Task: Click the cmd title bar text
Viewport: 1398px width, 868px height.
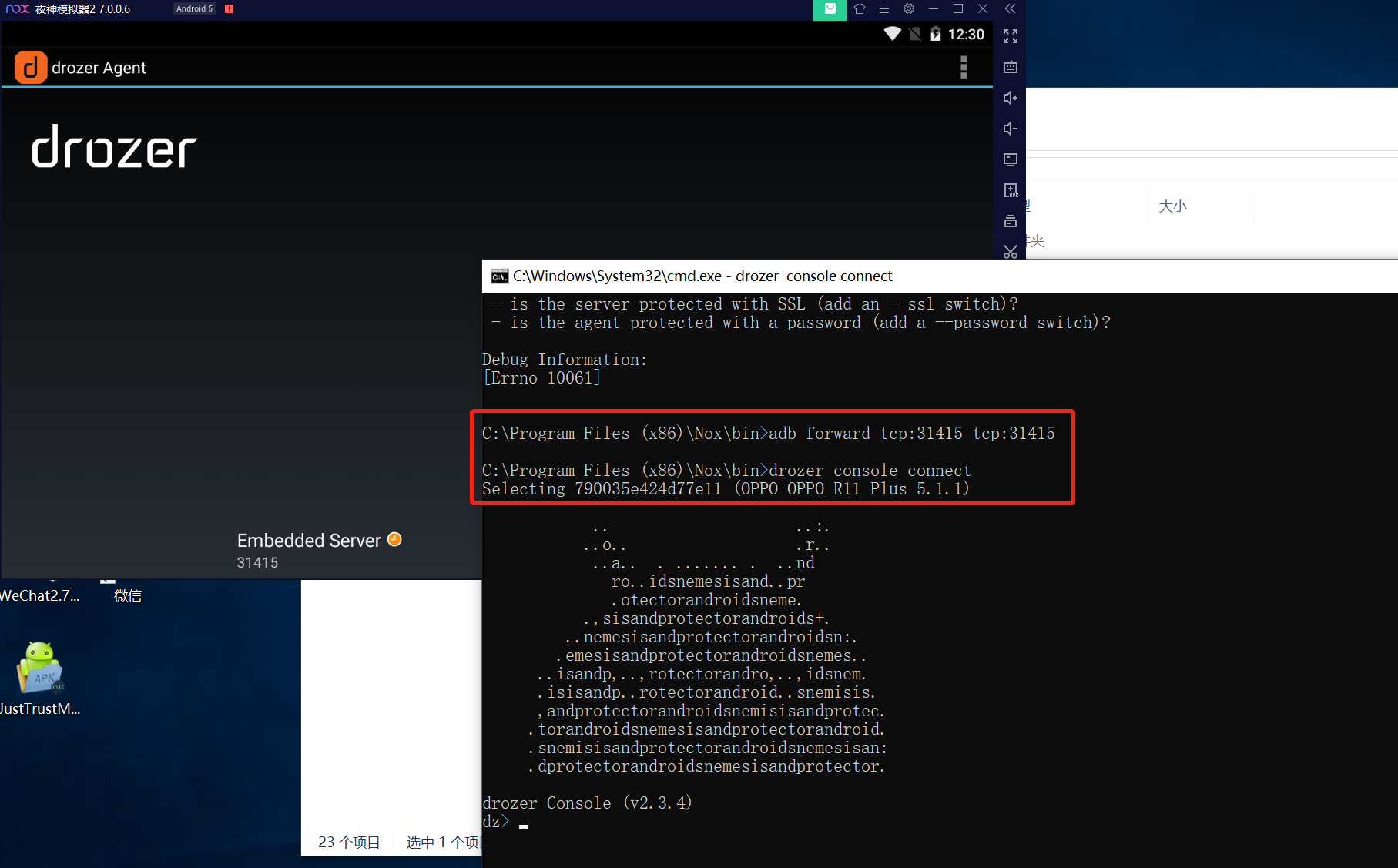Action: [702, 276]
